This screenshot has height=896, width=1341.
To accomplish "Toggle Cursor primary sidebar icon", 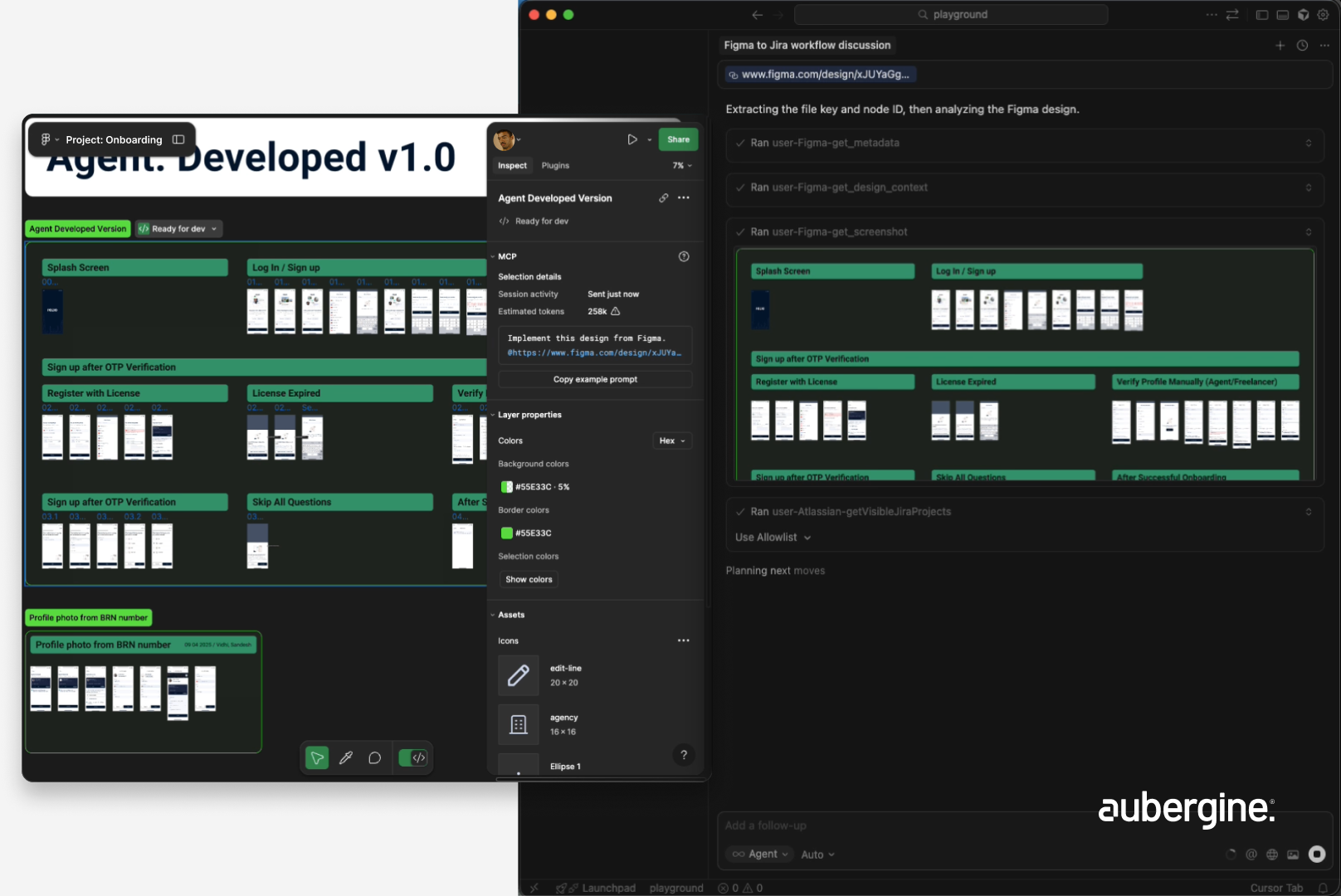I will pyautogui.click(x=1262, y=15).
